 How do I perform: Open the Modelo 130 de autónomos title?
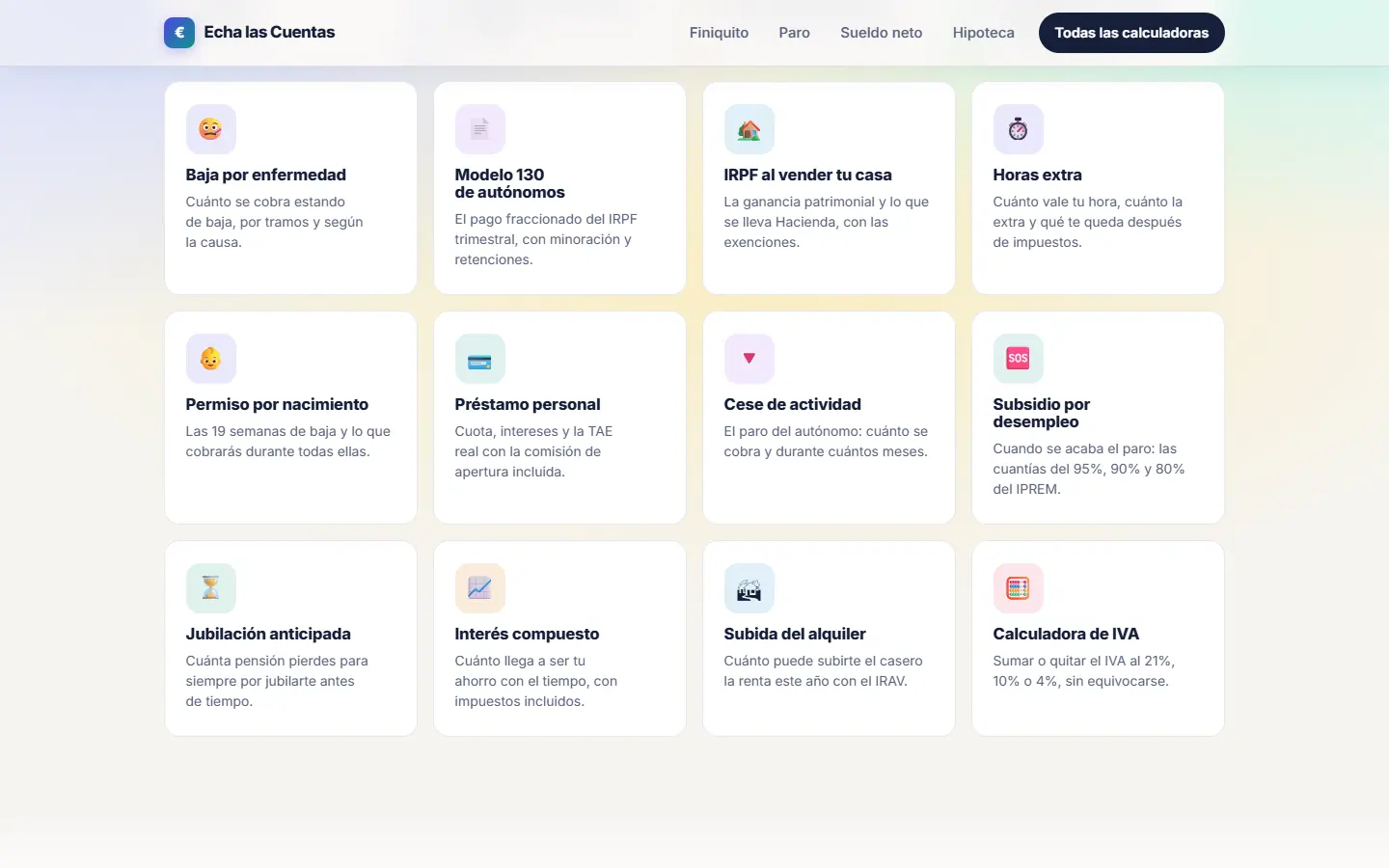coord(510,183)
